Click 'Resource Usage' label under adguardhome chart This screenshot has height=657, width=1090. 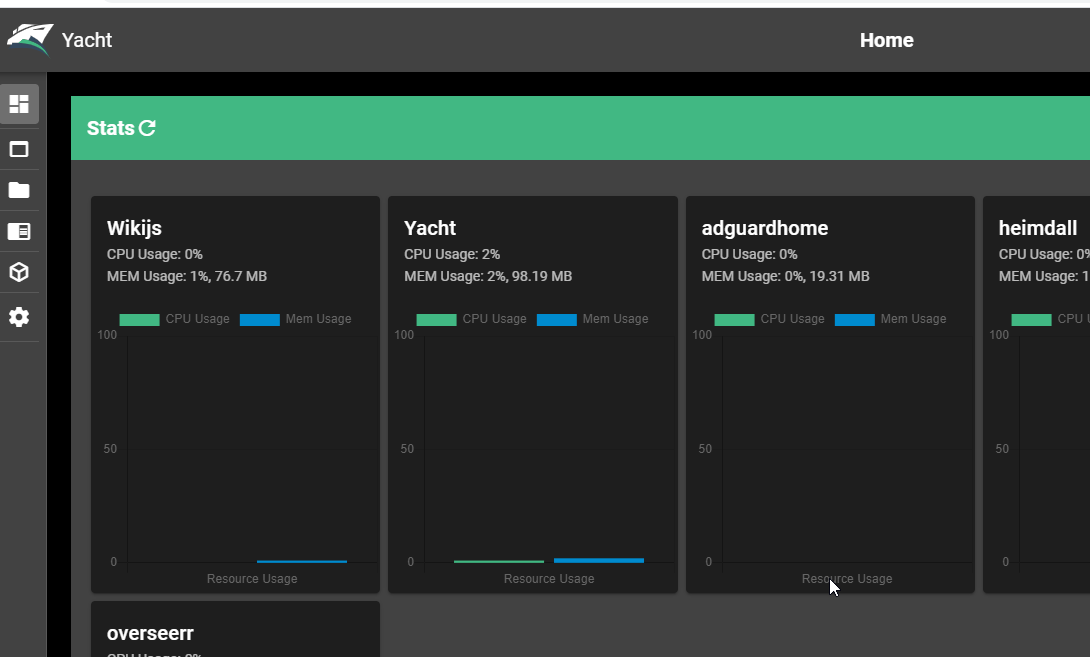(847, 578)
